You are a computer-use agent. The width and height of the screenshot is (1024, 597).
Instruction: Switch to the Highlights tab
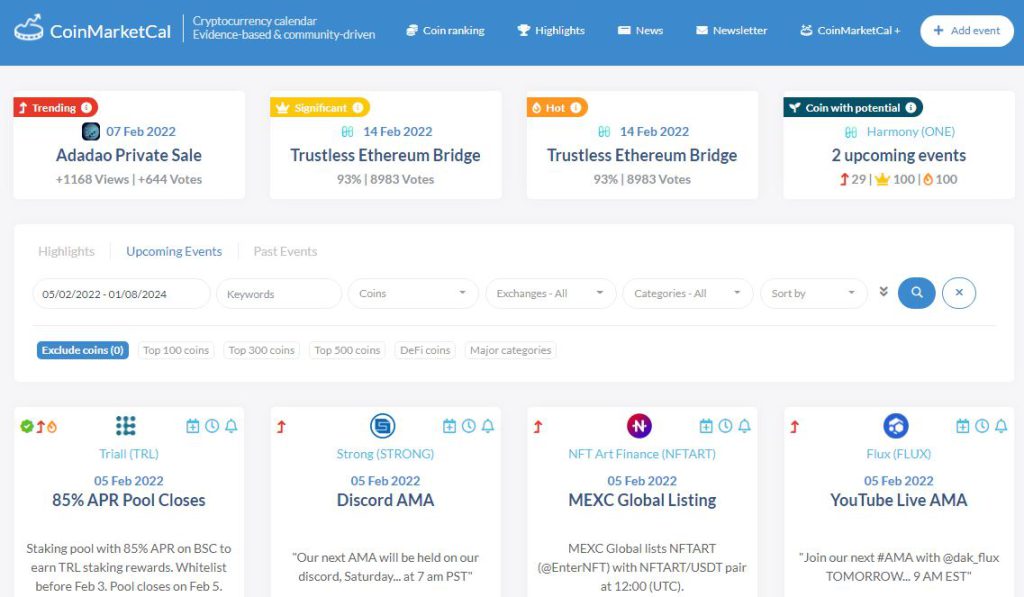(x=66, y=251)
